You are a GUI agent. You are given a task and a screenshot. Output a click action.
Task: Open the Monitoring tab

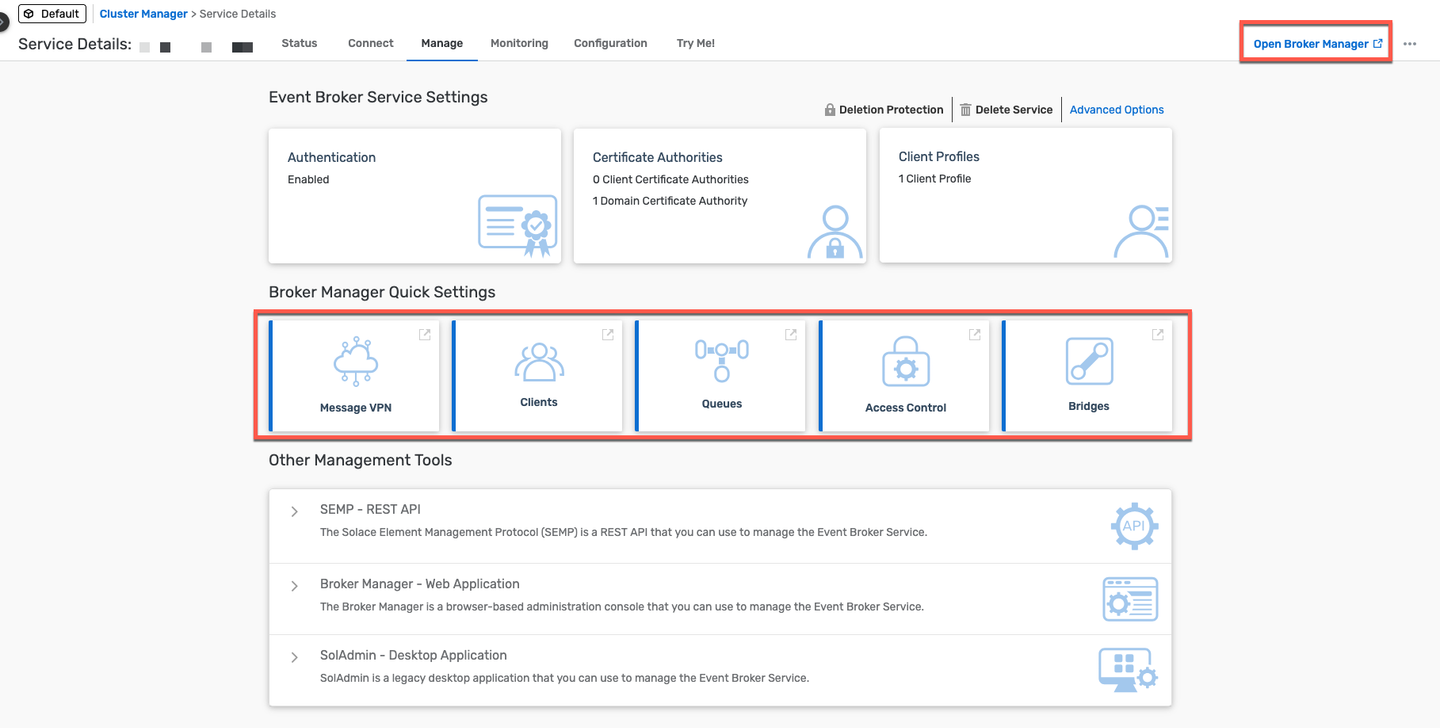(519, 43)
